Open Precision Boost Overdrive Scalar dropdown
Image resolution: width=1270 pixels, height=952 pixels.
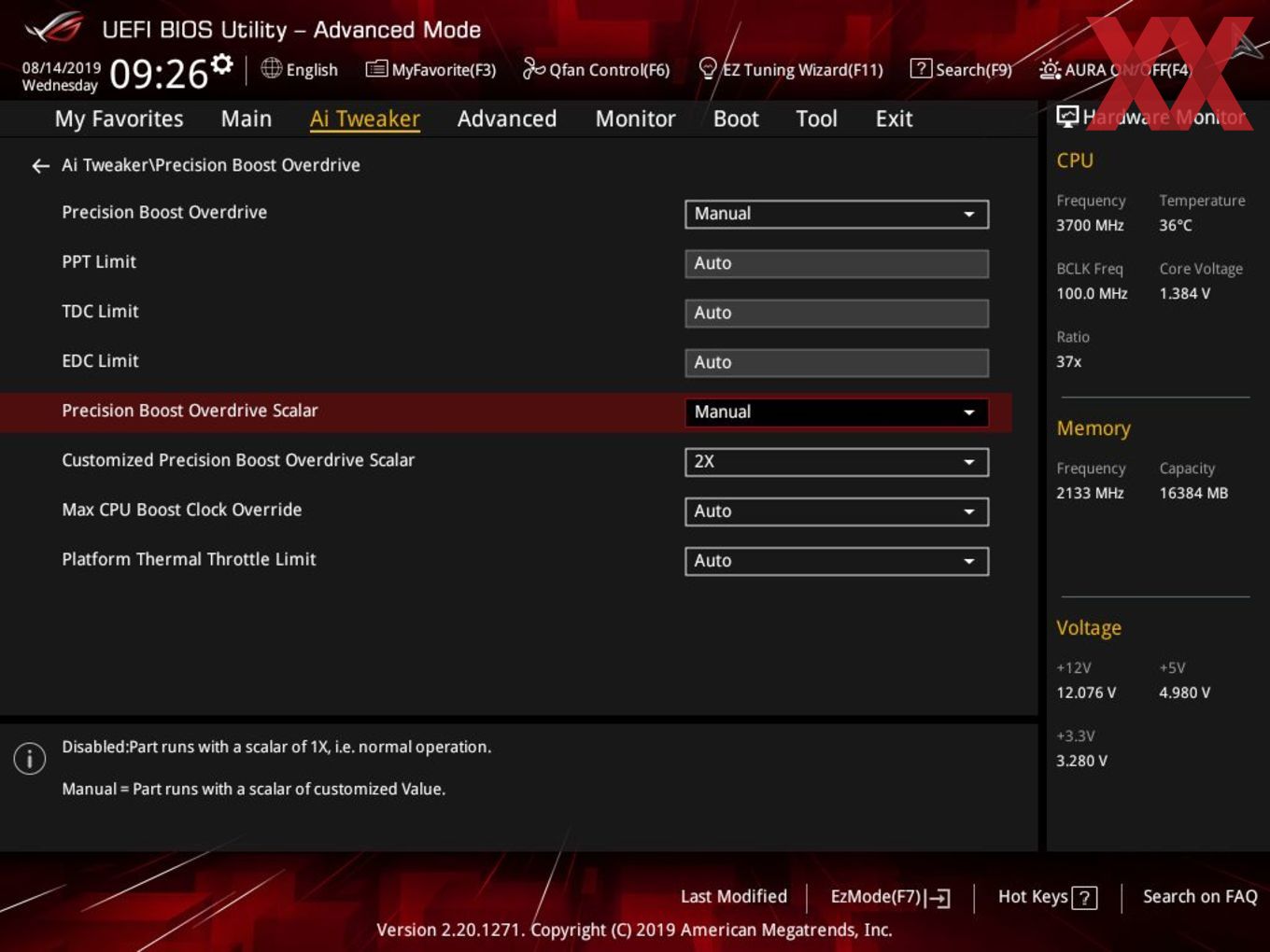pyautogui.click(x=837, y=413)
